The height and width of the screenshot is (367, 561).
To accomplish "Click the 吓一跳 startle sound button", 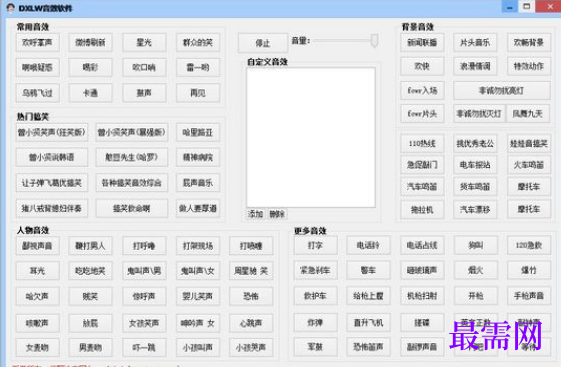I will [144, 347].
